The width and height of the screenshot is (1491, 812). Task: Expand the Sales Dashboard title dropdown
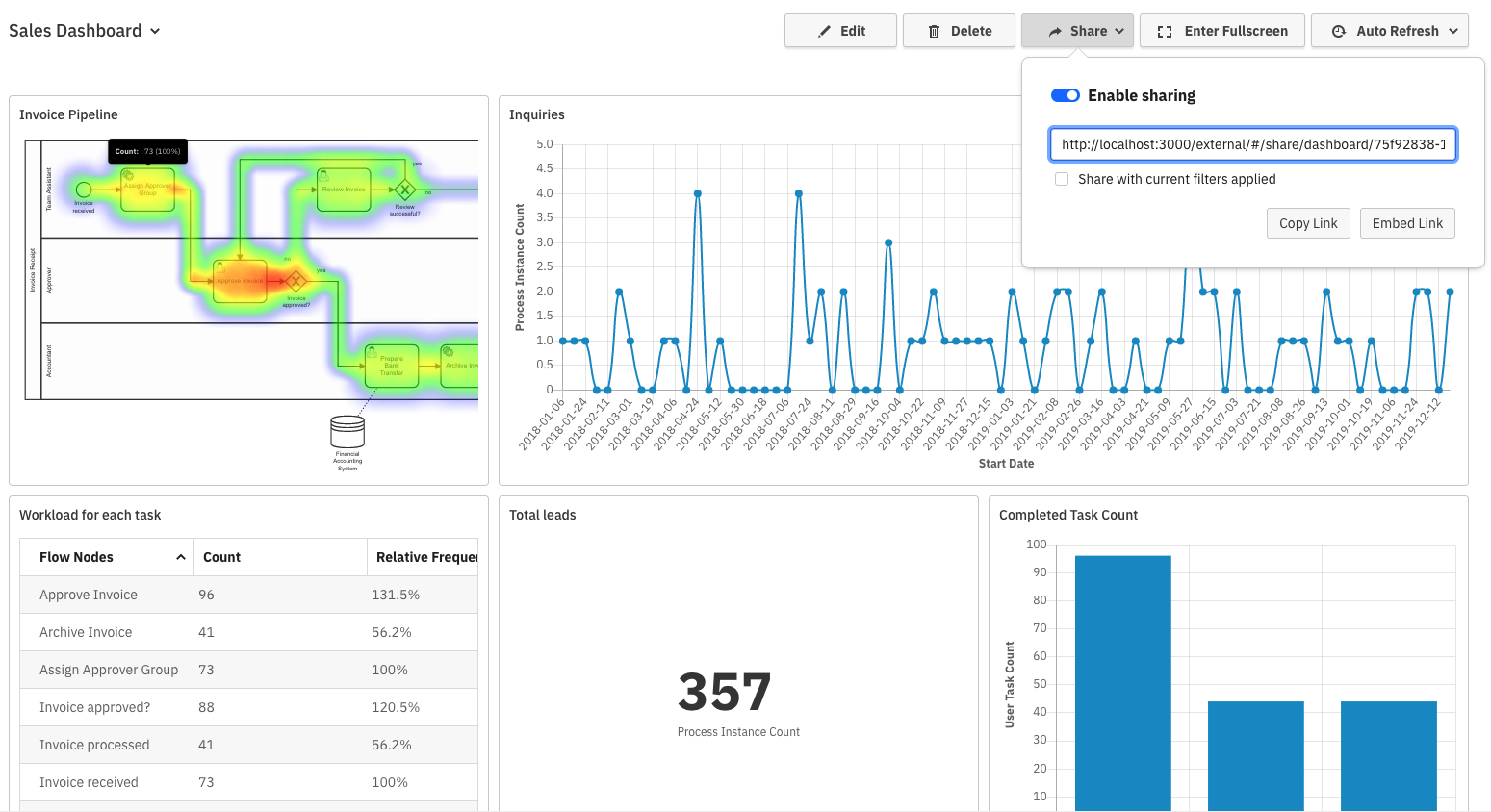coord(155,31)
